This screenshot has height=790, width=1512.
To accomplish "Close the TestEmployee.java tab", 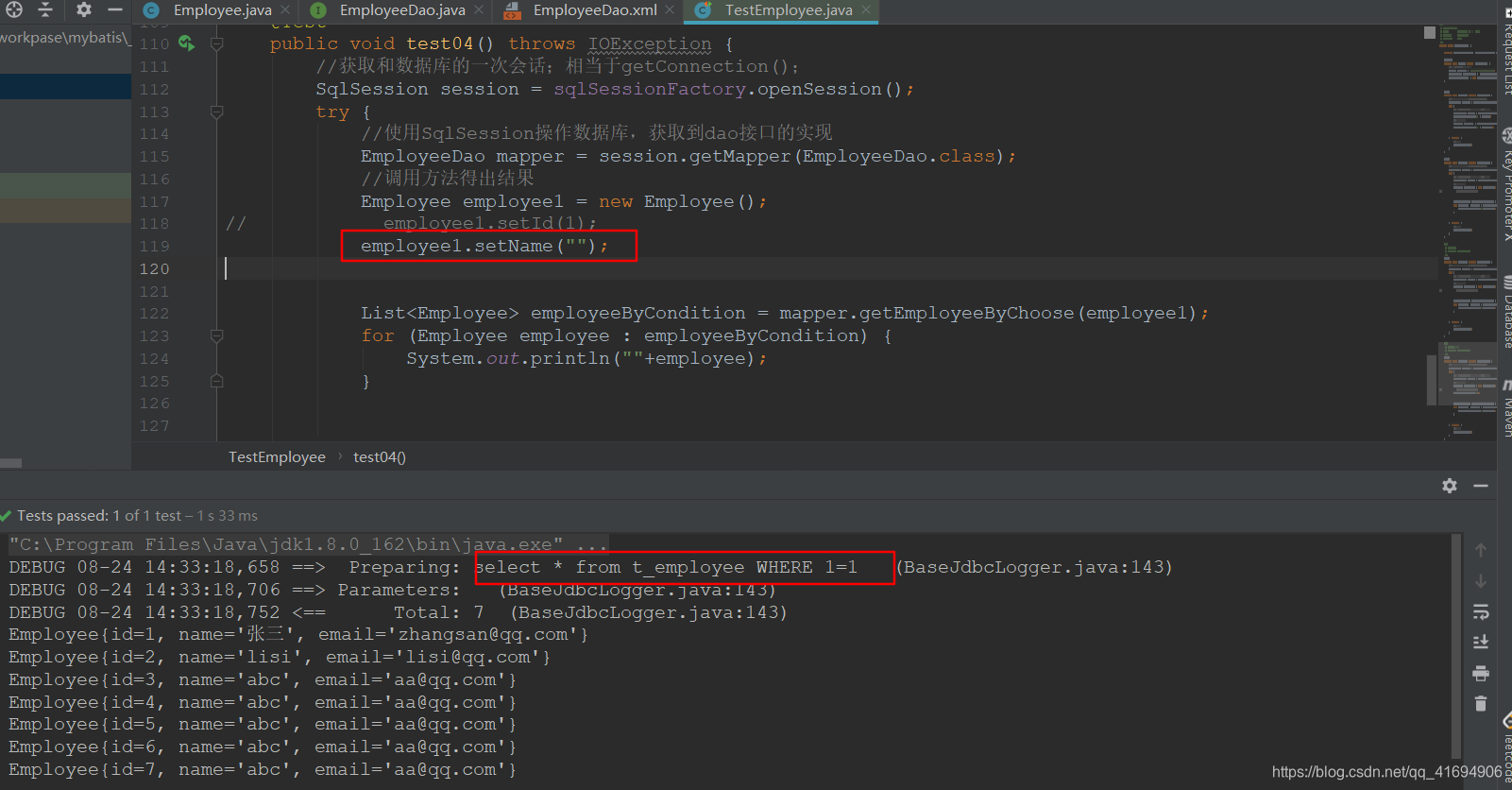I will click(866, 10).
